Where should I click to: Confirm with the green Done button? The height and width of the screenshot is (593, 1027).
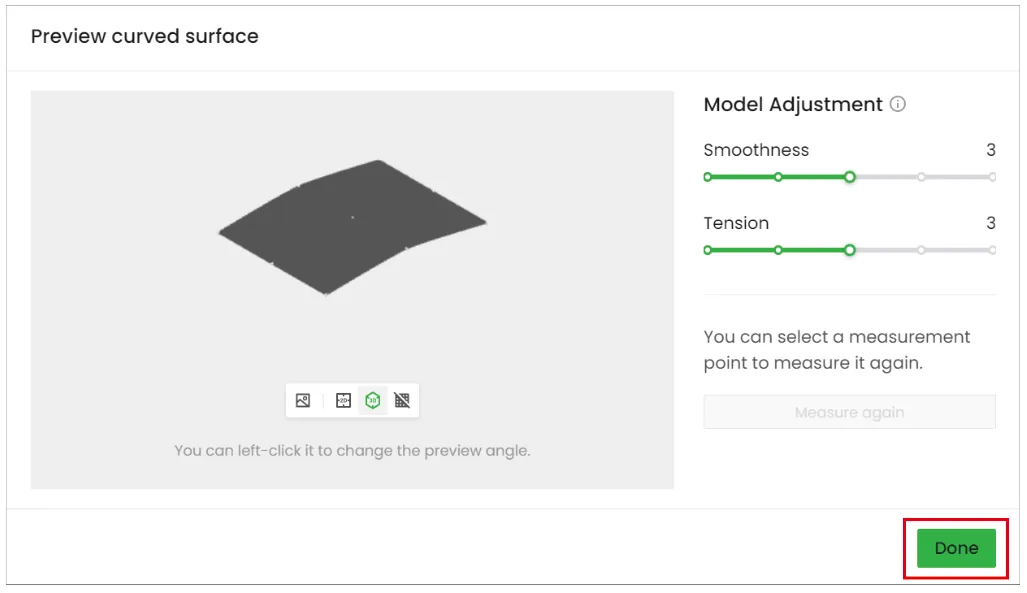tap(956, 548)
